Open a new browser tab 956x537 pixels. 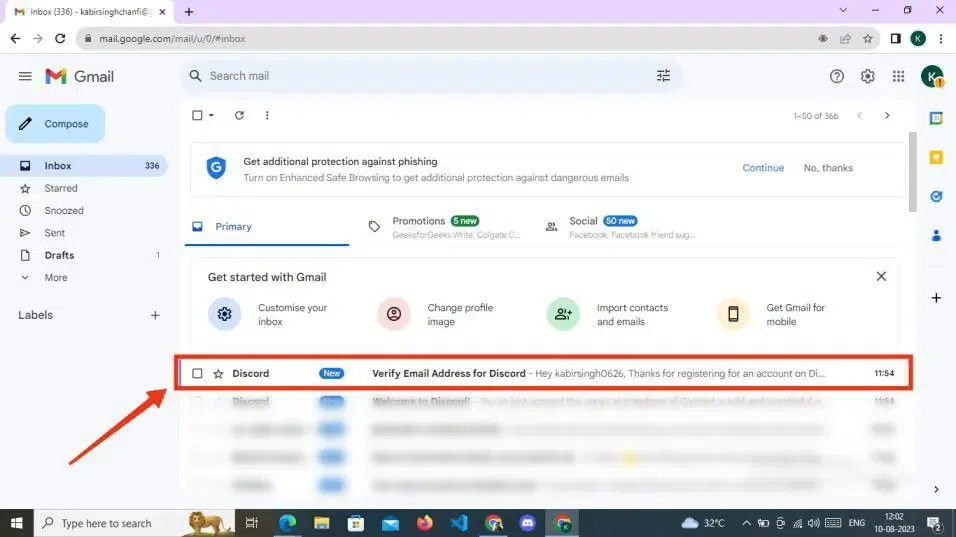point(189,12)
